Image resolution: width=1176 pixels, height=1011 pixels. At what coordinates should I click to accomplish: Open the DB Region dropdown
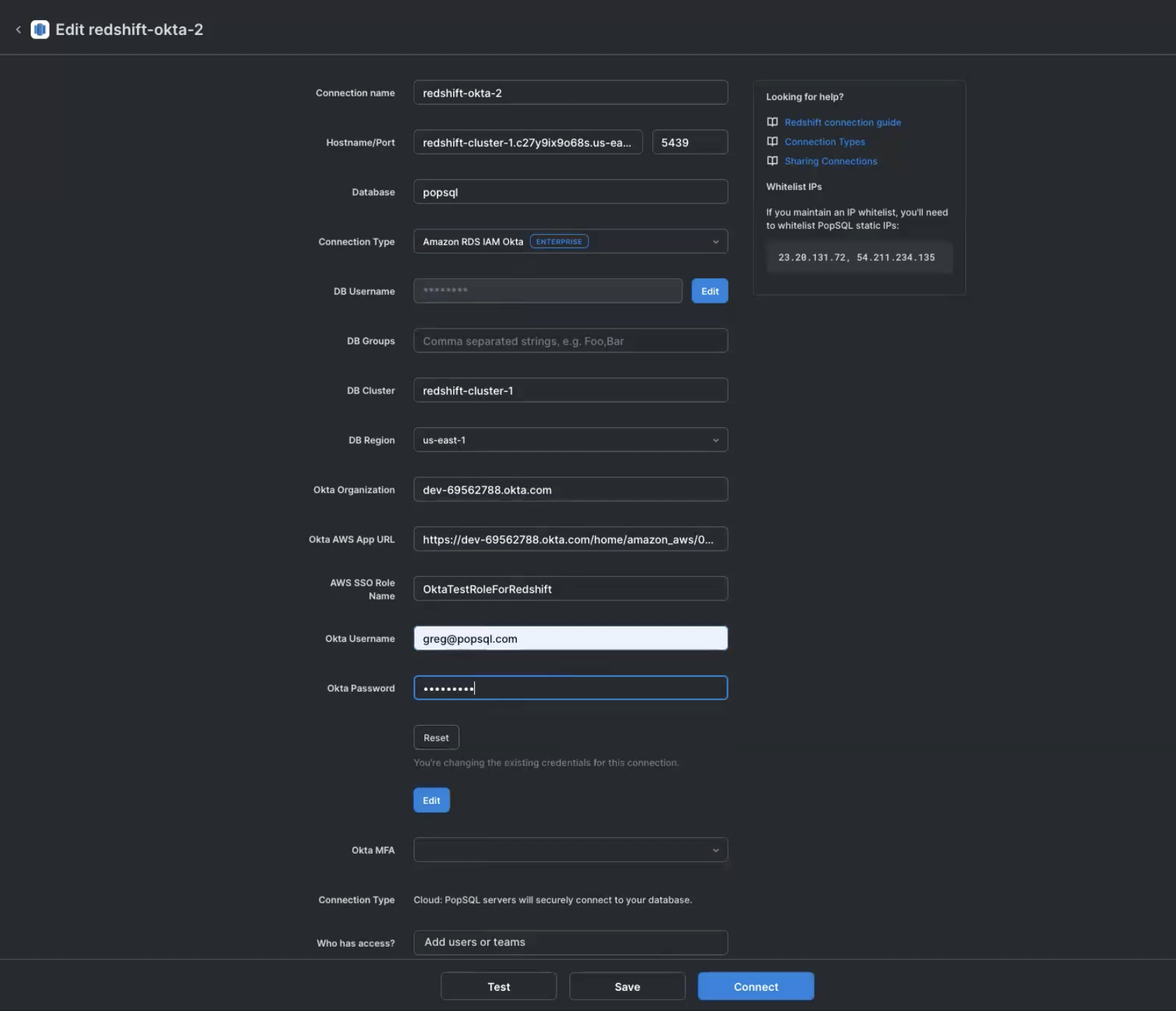pos(571,440)
